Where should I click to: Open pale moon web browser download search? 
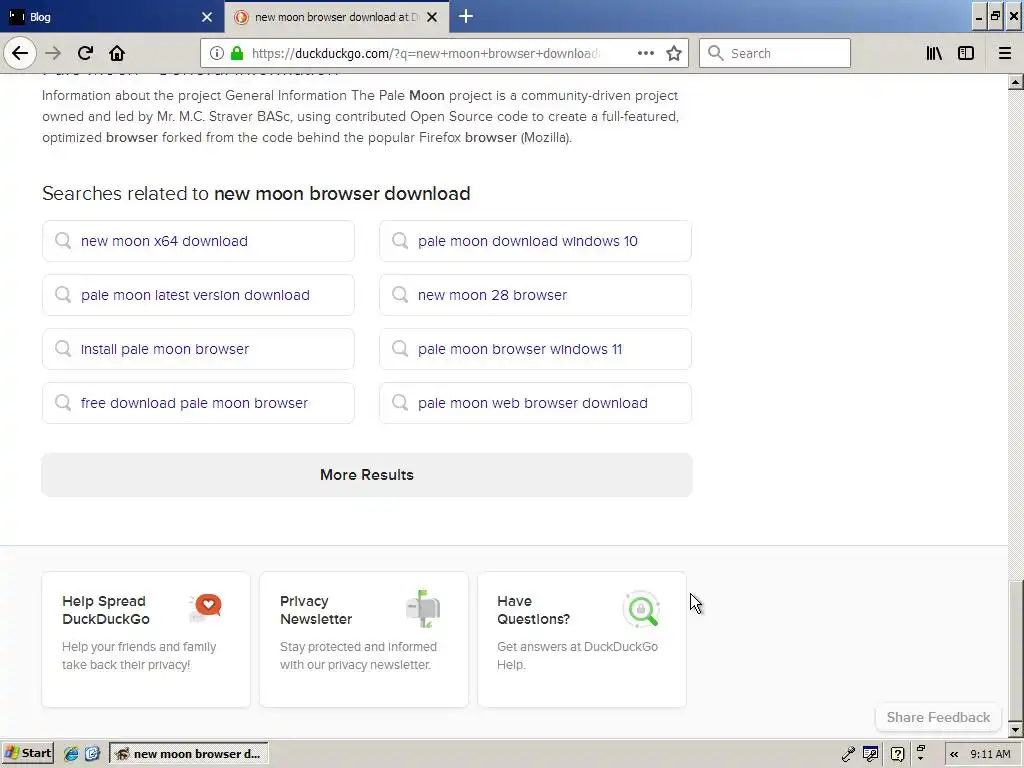(x=535, y=403)
